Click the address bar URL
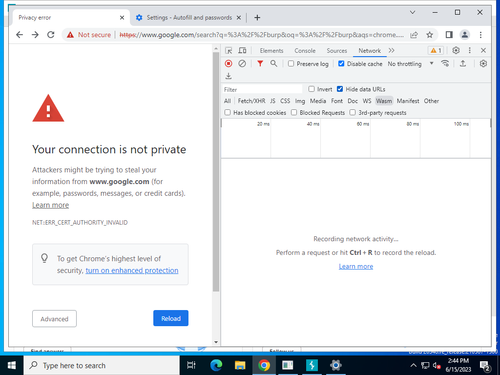 [x=261, y=35]
